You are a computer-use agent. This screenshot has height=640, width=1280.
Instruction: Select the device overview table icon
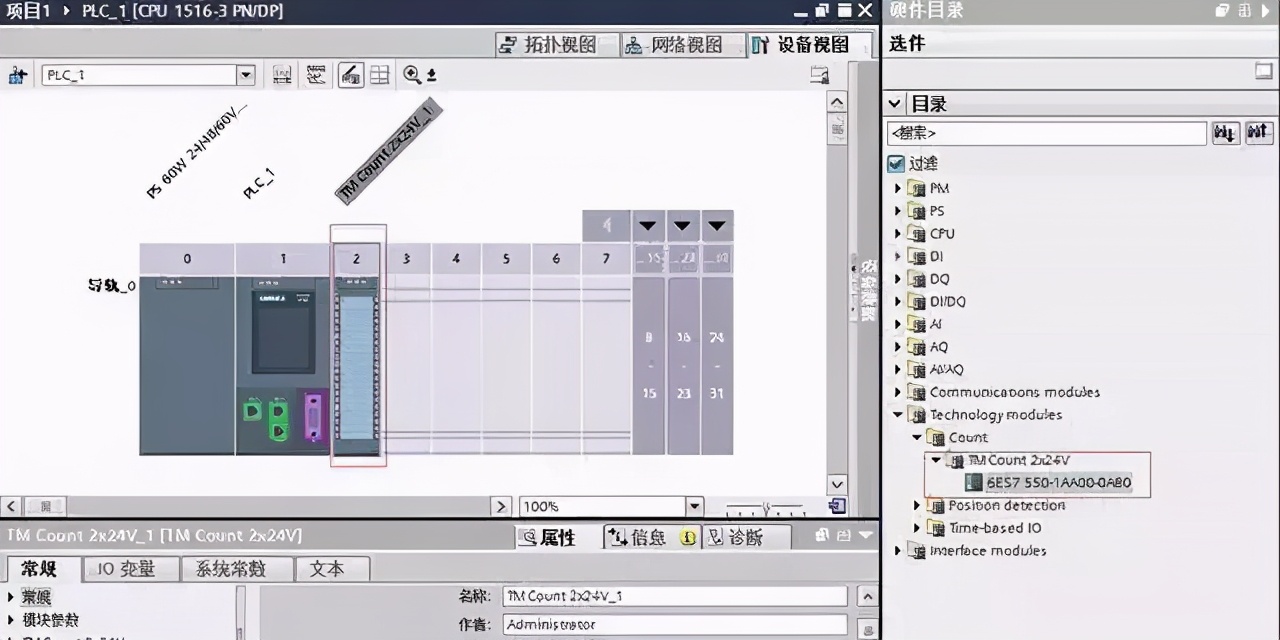pyautogui.click(x=379, y=74)
